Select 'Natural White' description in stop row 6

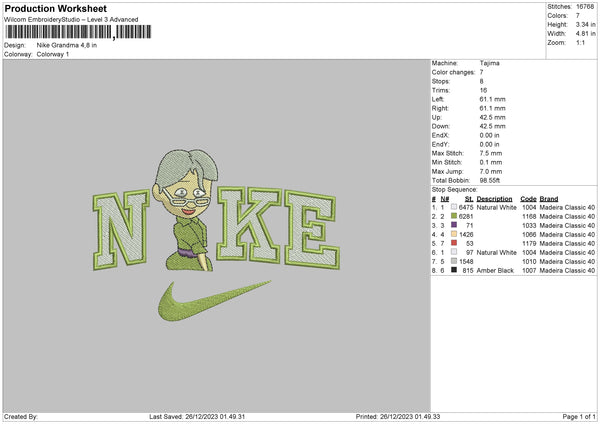pyautogui.click(x=497, y=253)
